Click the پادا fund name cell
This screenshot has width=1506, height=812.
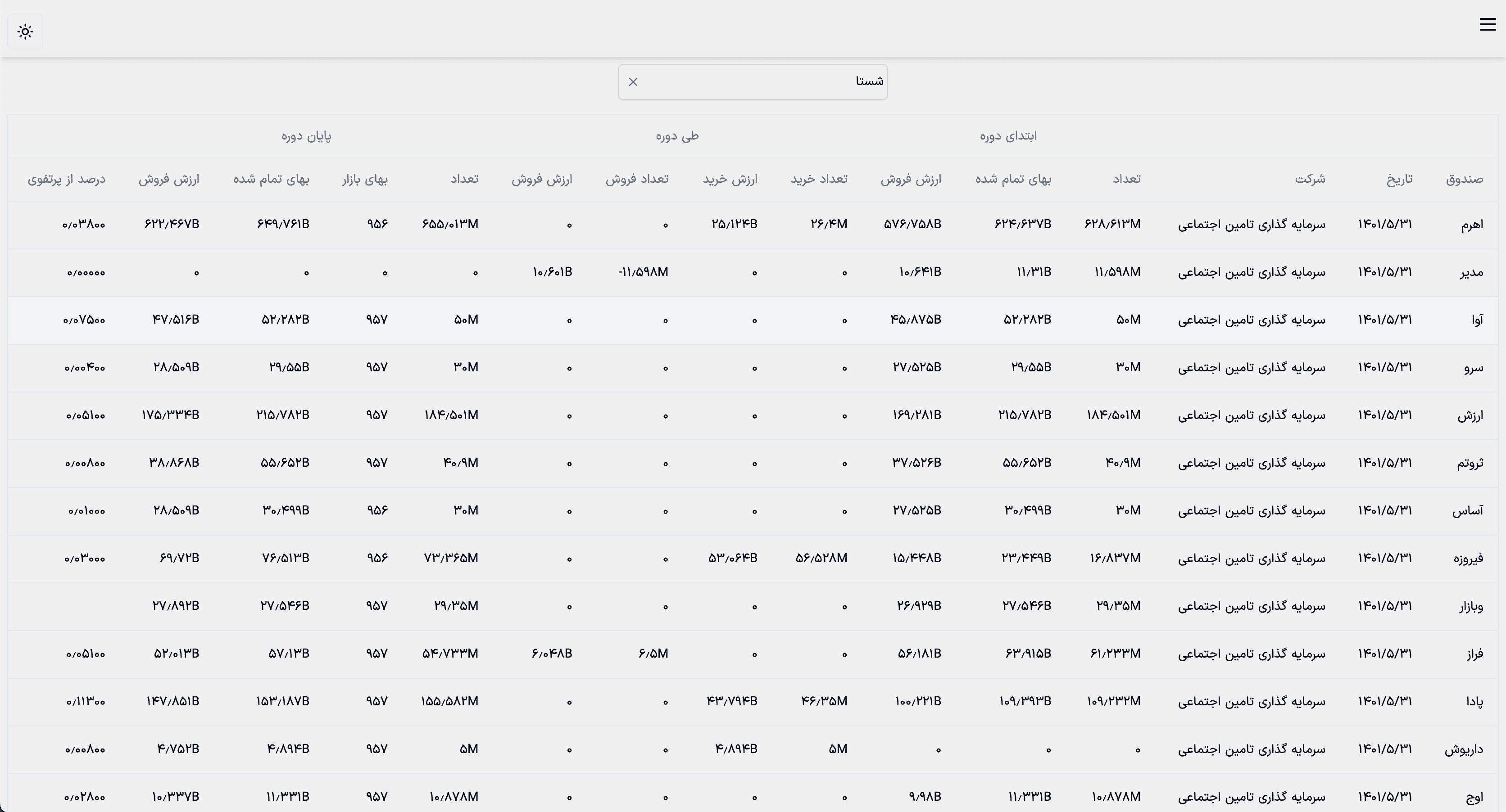[x=1474, y=702]
